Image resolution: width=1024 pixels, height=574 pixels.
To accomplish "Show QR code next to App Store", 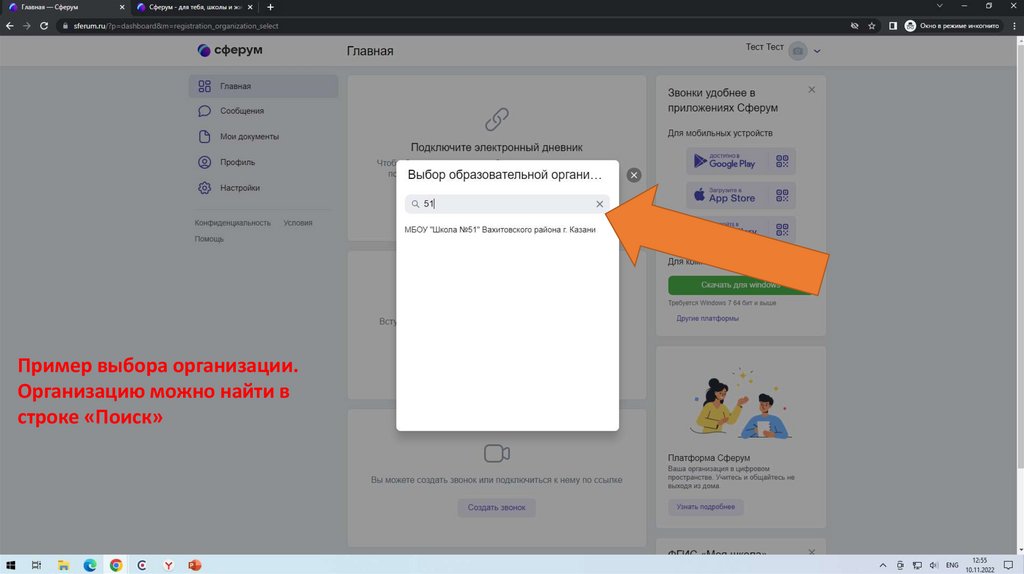I will point(782,195).
